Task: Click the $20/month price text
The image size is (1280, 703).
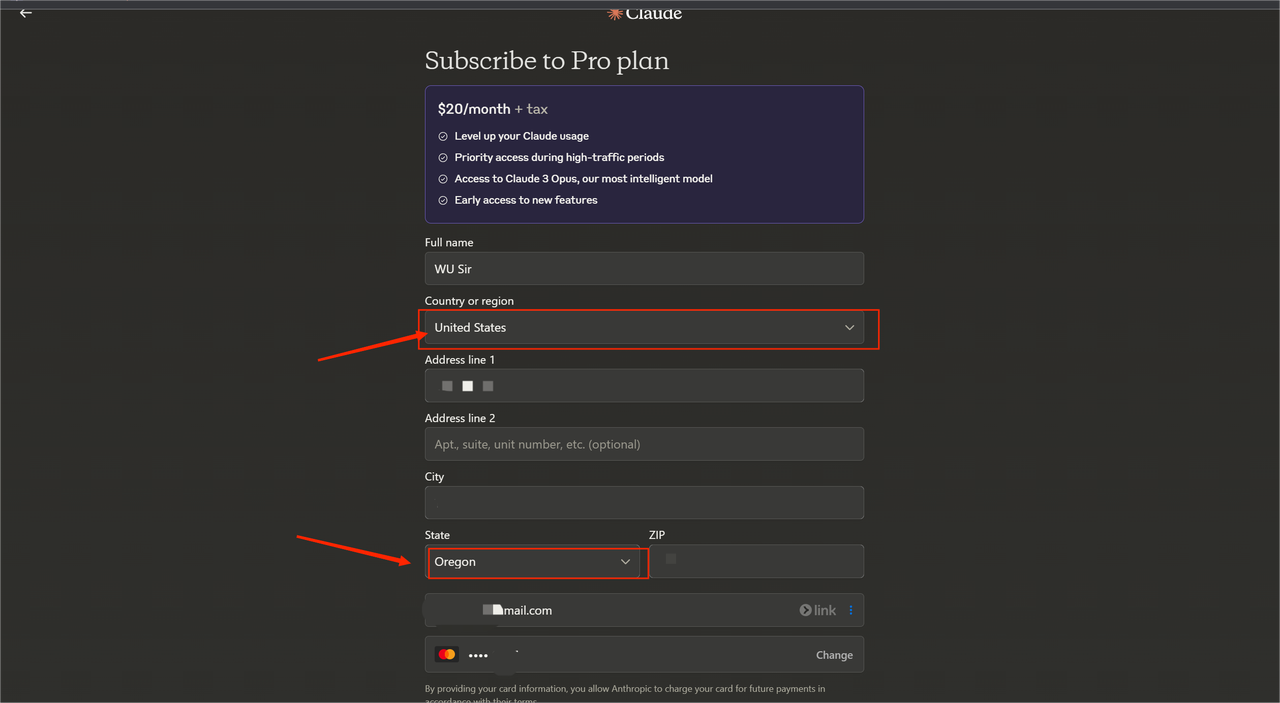Action: [x=474, y=109]
